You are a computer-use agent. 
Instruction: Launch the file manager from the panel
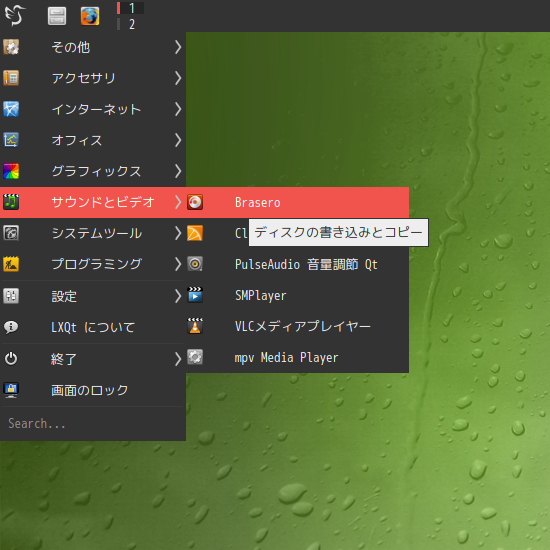click(57, 16)
